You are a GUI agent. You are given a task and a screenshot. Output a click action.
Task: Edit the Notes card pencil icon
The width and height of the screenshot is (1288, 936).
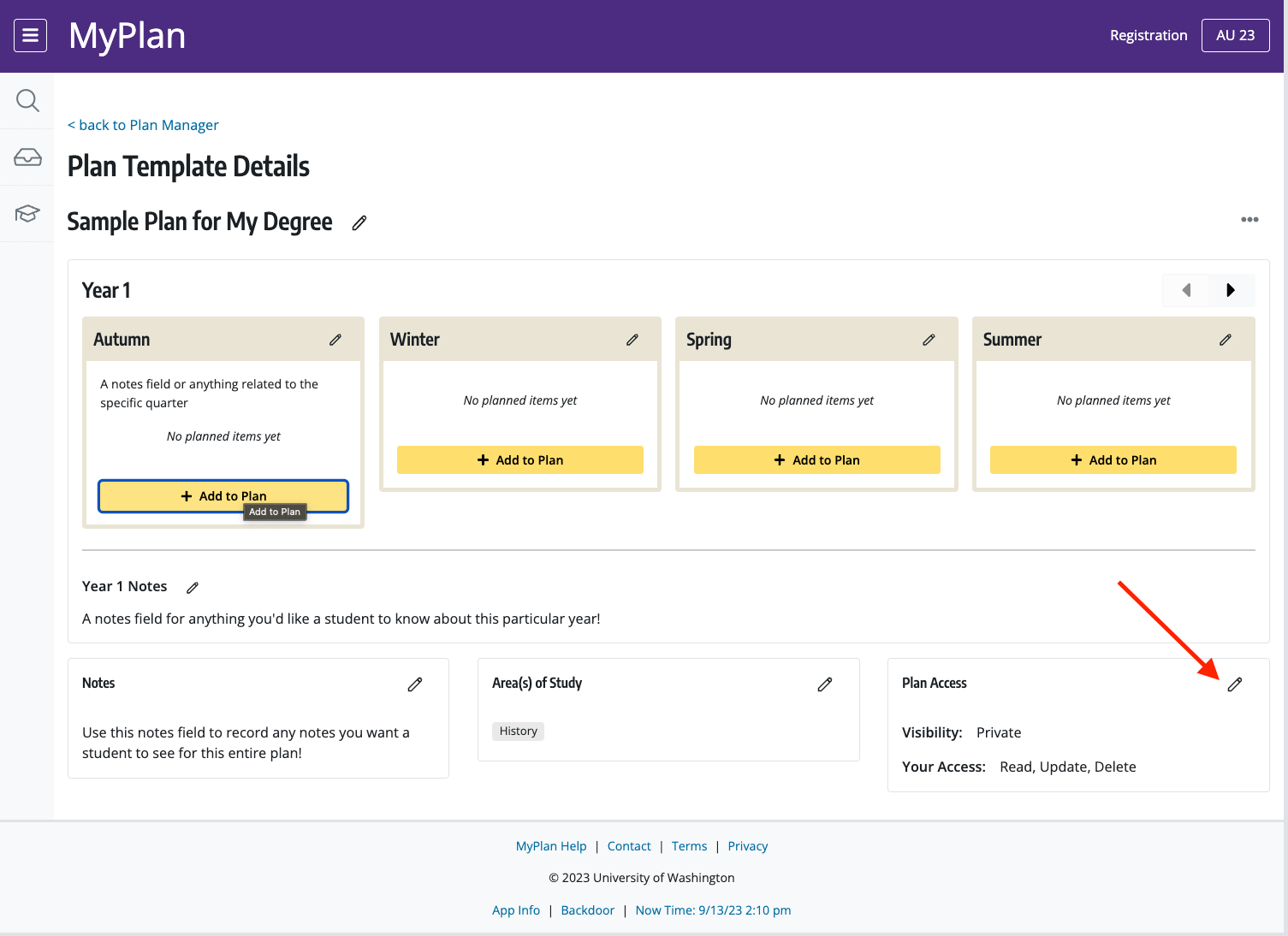click(415, 684)
